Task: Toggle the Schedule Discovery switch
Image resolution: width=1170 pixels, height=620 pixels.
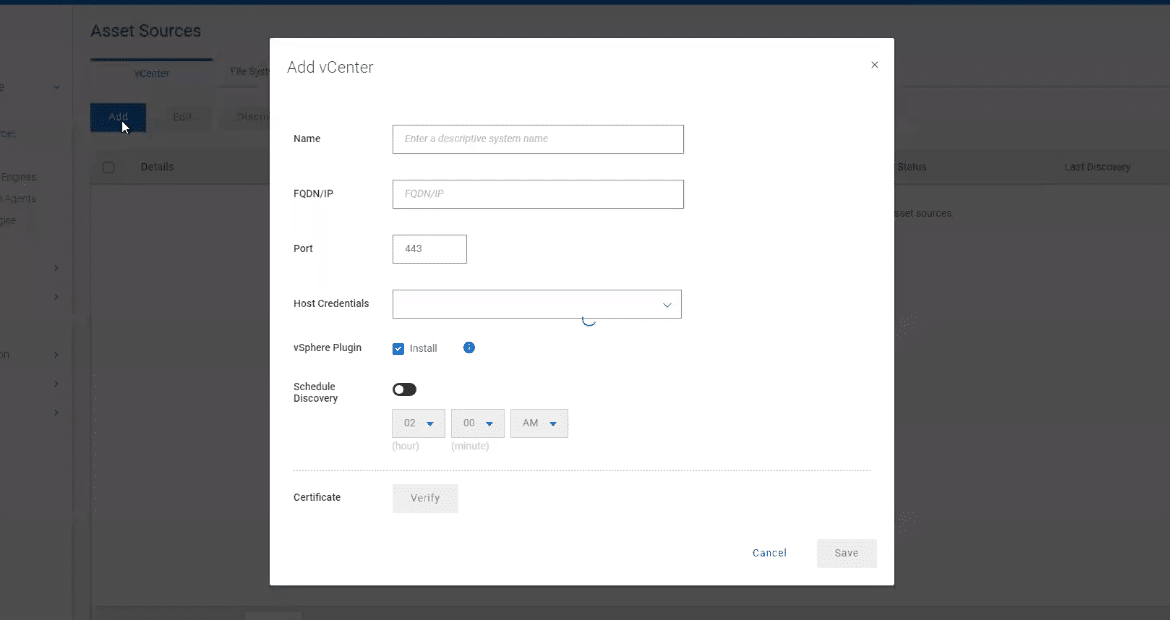Action: point(404,389)
